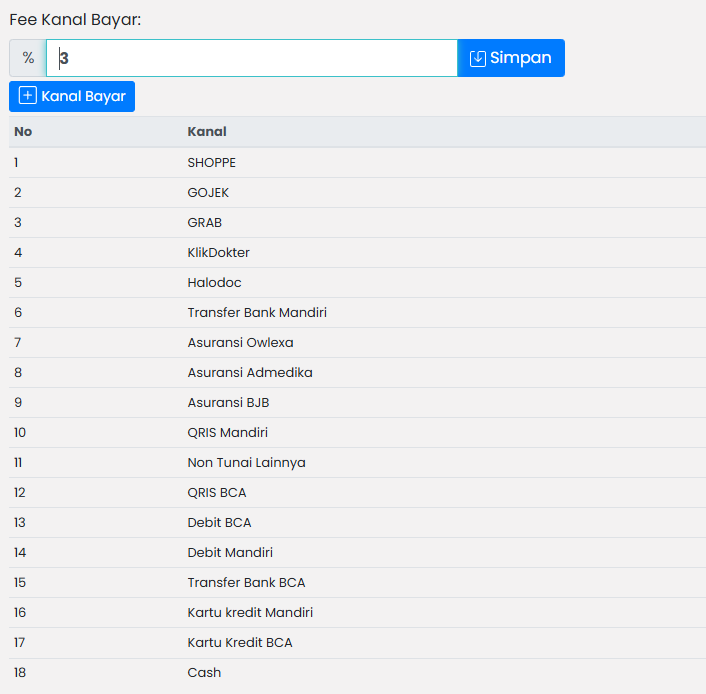This screenshot has height=694, width=706.
Task: Click the Cash channel row
Action: pyautogui.click(x=204, y=673)
